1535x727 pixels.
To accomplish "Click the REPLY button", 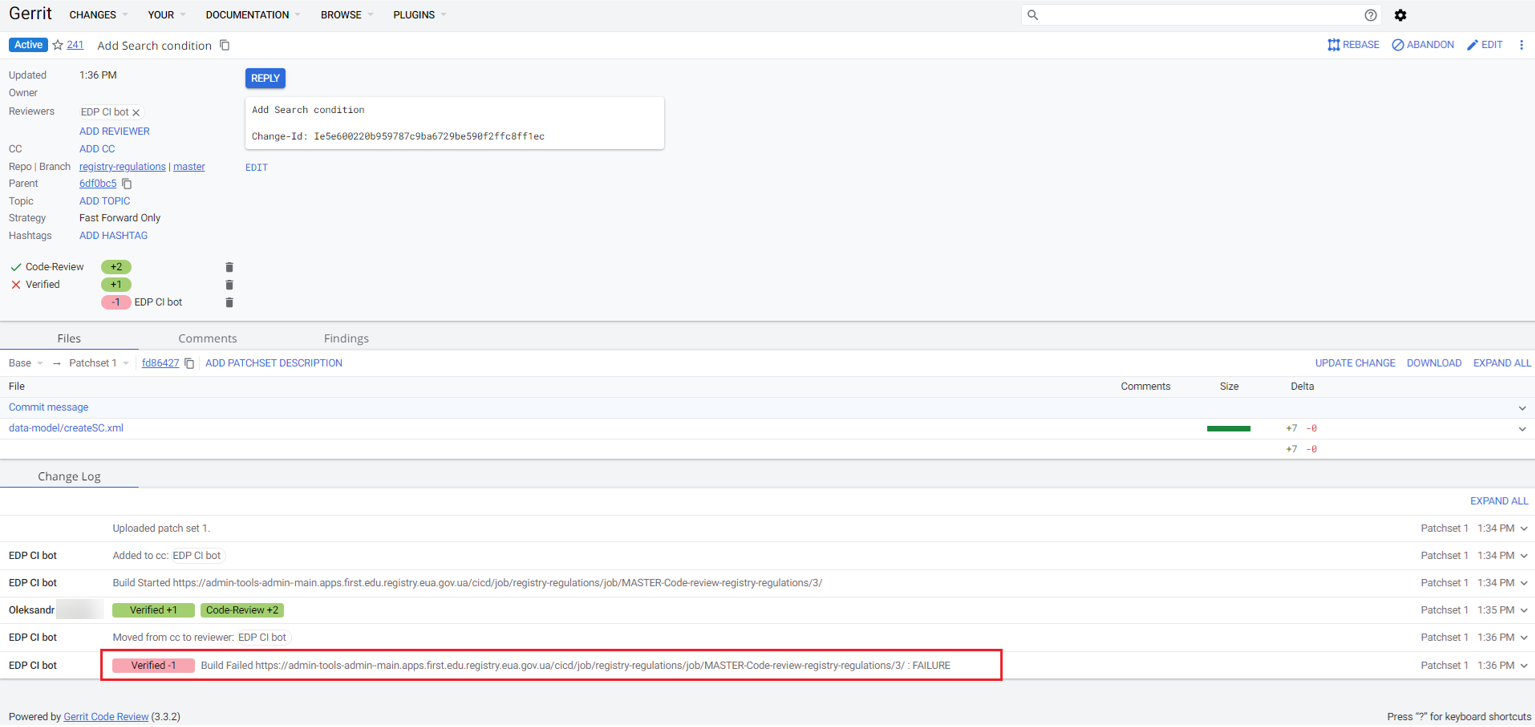I will (x=265, y=78).
